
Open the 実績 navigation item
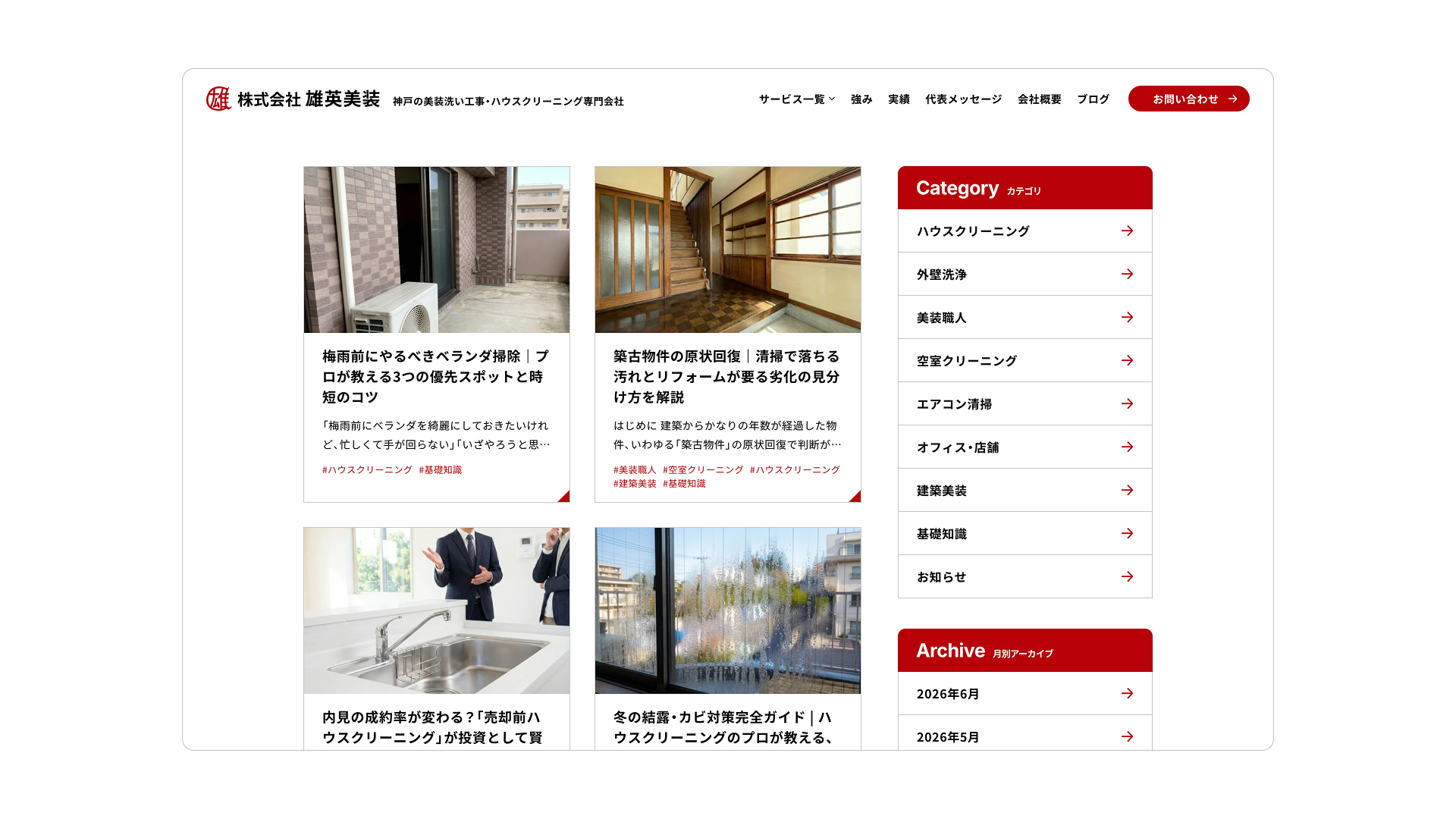[899, 99]
